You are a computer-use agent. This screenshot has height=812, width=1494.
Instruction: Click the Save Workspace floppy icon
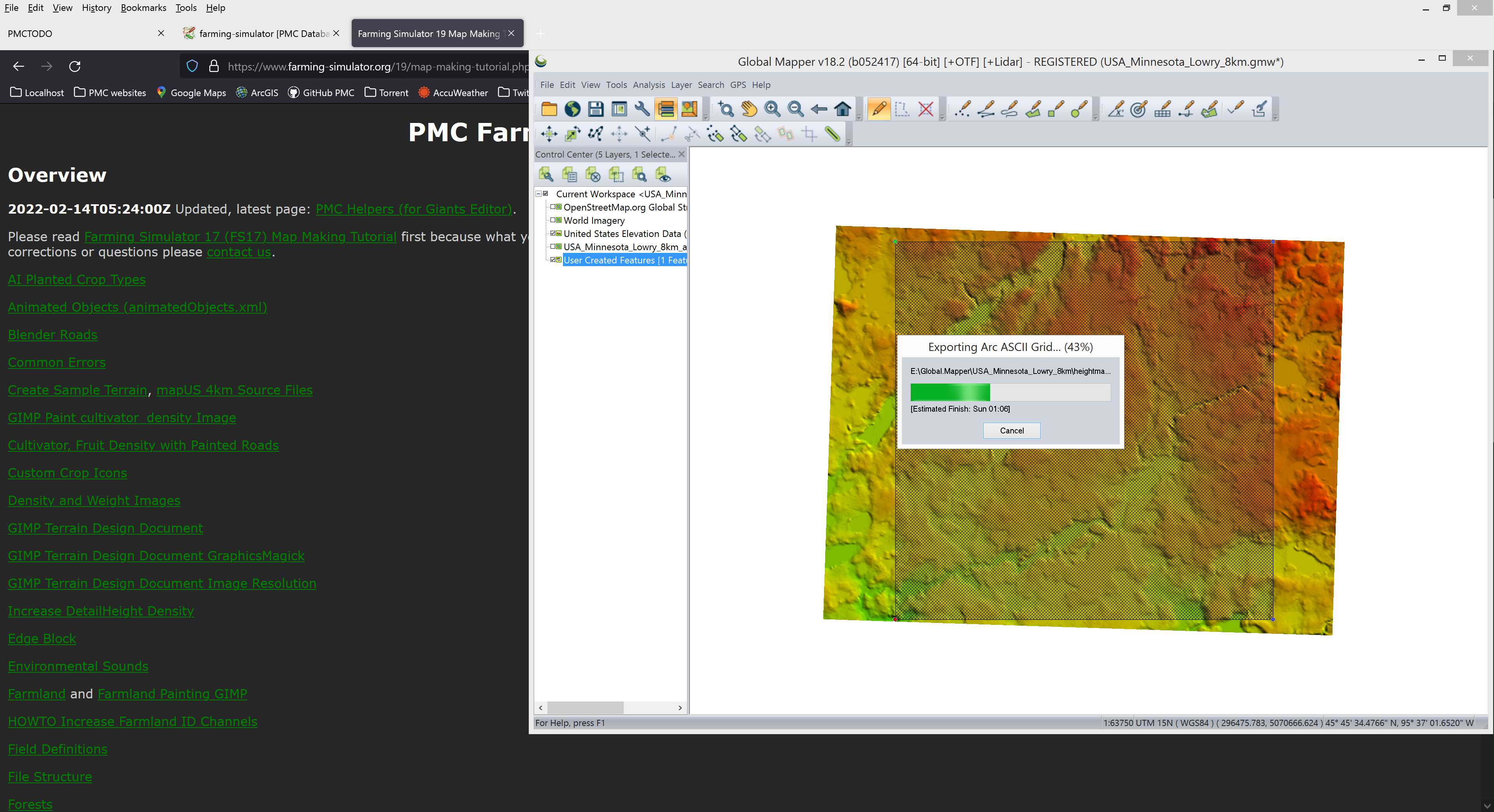(596, 109)
